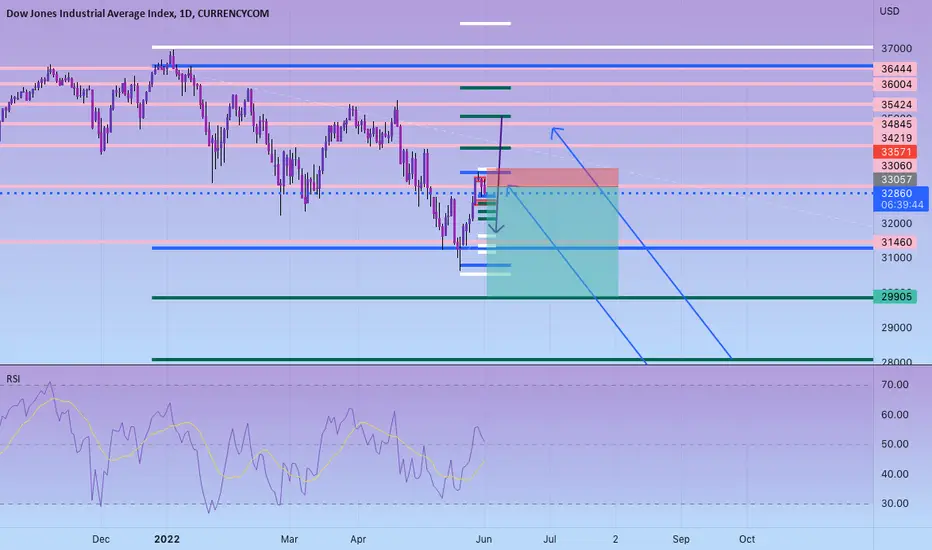
Task: Click the USD currency label
Action: pyautogui.click(x=889, y=11)
